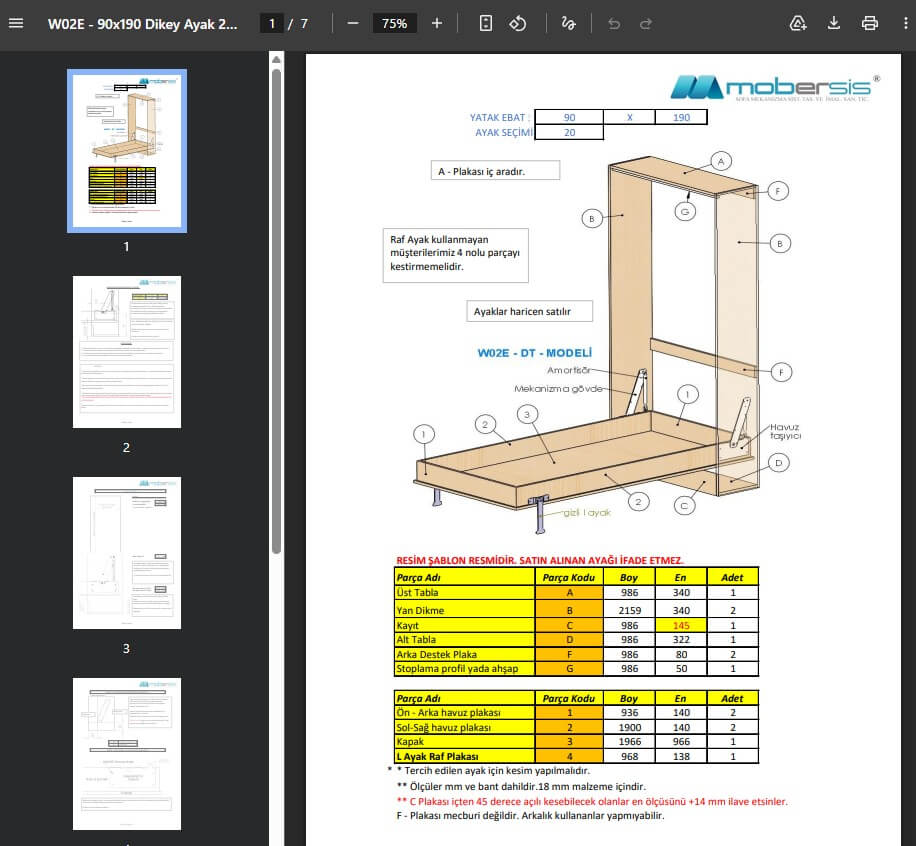Open page 2 thumbnail
The height and width of the screenshot is (846, 916).
127,352
